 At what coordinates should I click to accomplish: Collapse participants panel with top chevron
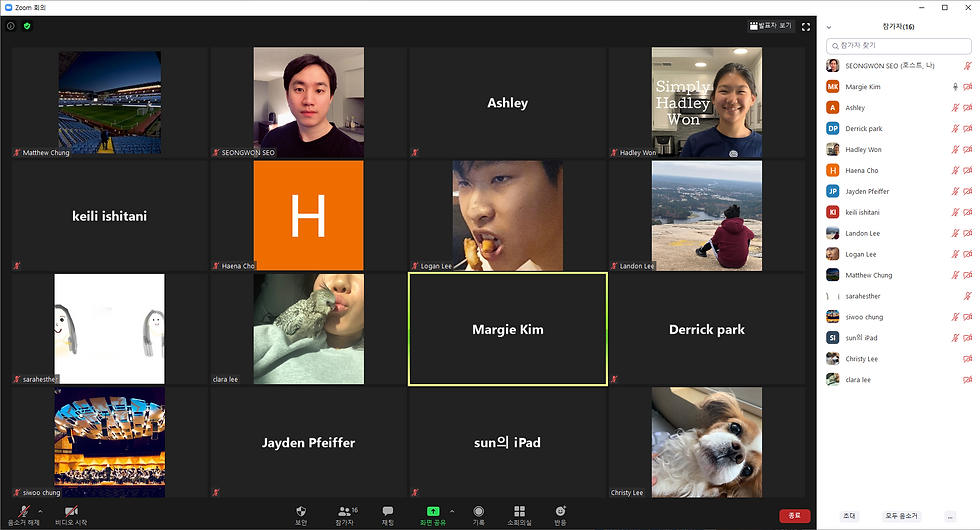829,28
